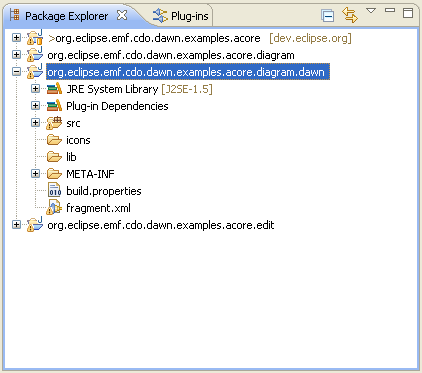This screenshot has width=422, height=373.
Task: Maximize the Package Explorer view
Action: point(408,13)
